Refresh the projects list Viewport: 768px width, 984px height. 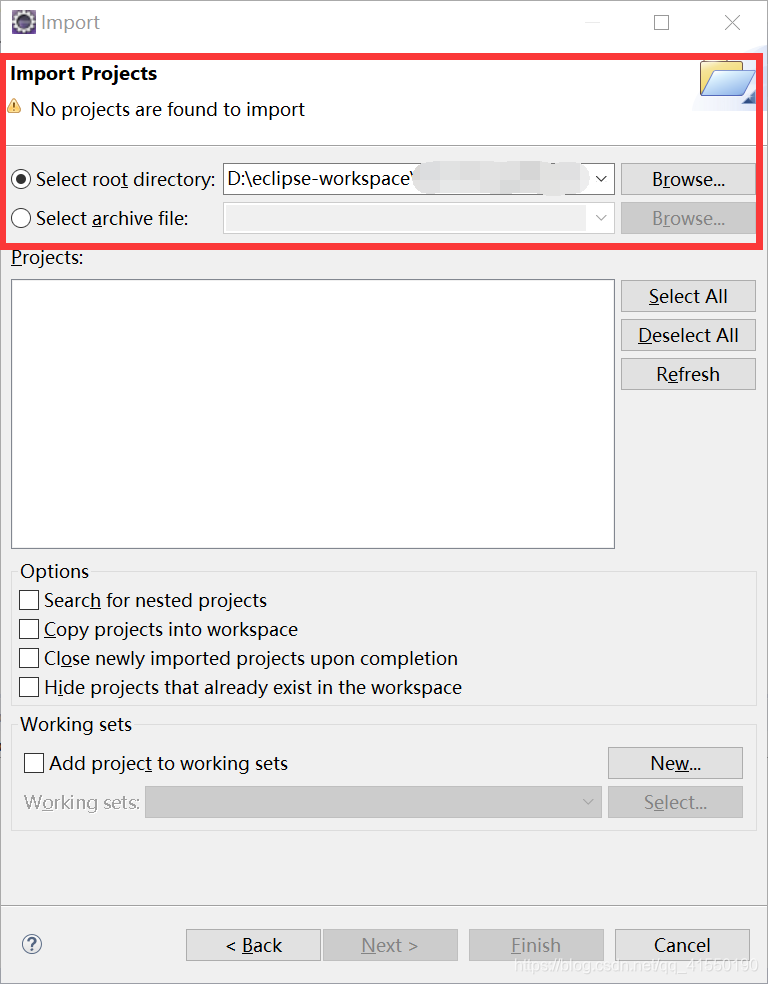click(688, 374)
